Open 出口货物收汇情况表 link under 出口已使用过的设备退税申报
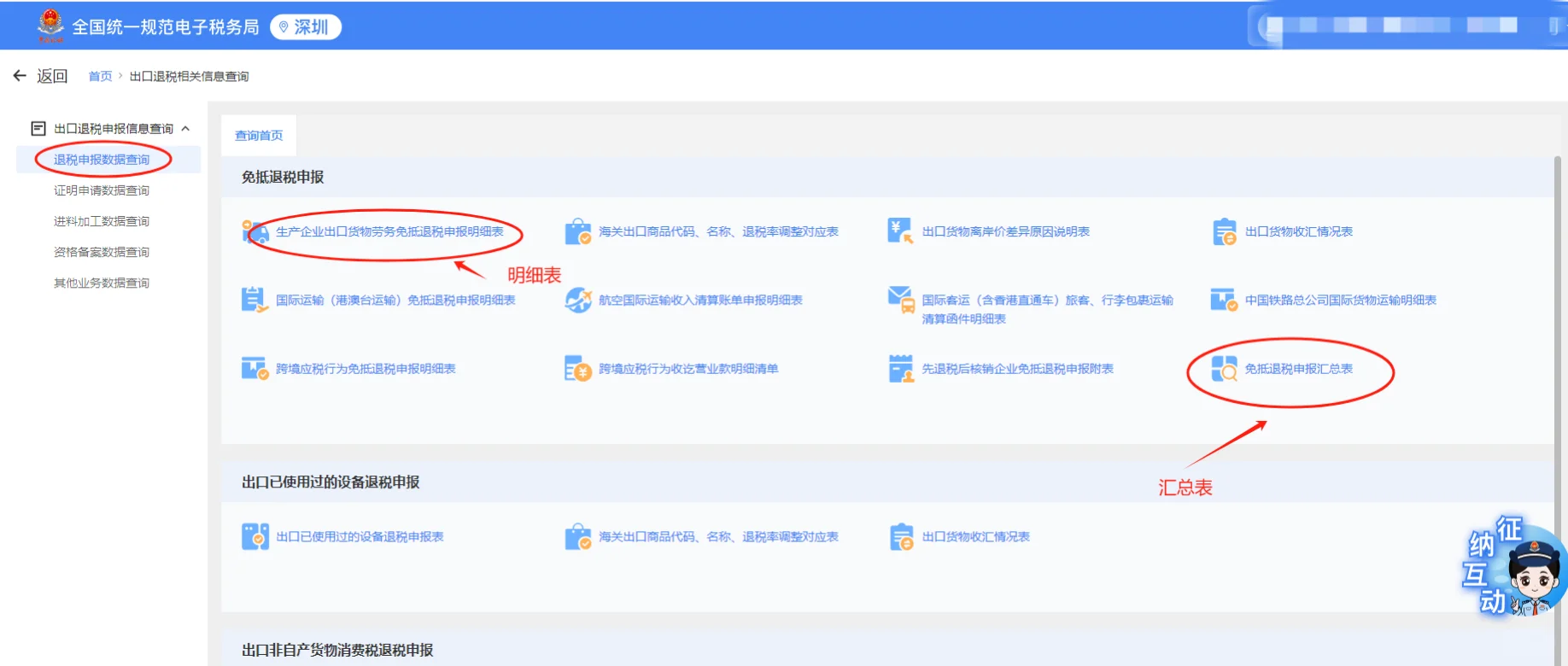The width and height of the screenshot is (1568, 666). point(975,537)
